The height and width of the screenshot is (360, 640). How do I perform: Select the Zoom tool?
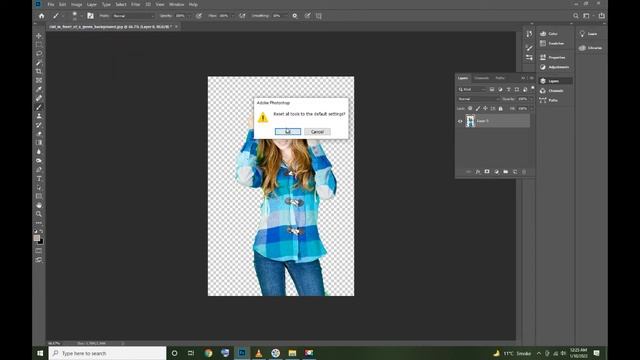(x=39, y=214)
